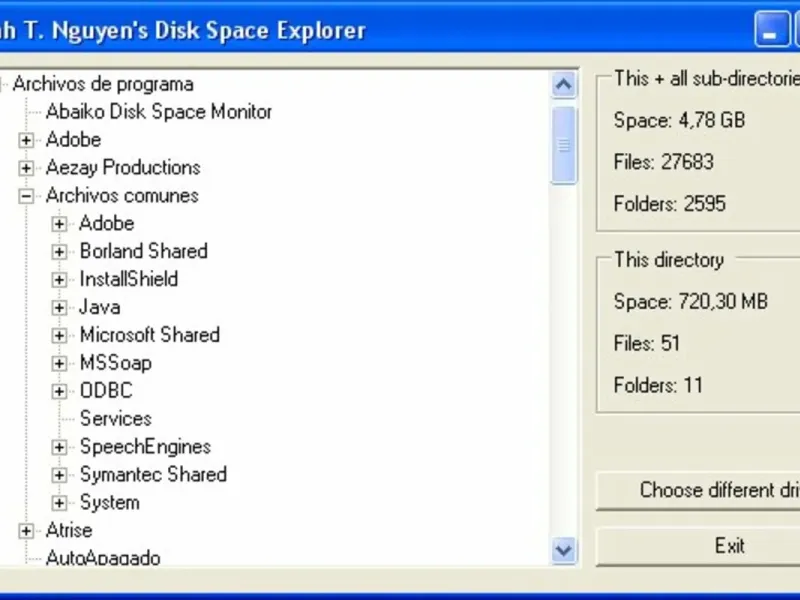Expand the Java subfolder
The height and width of the screenshot is (600, 800).
click(x=60, y=308)
